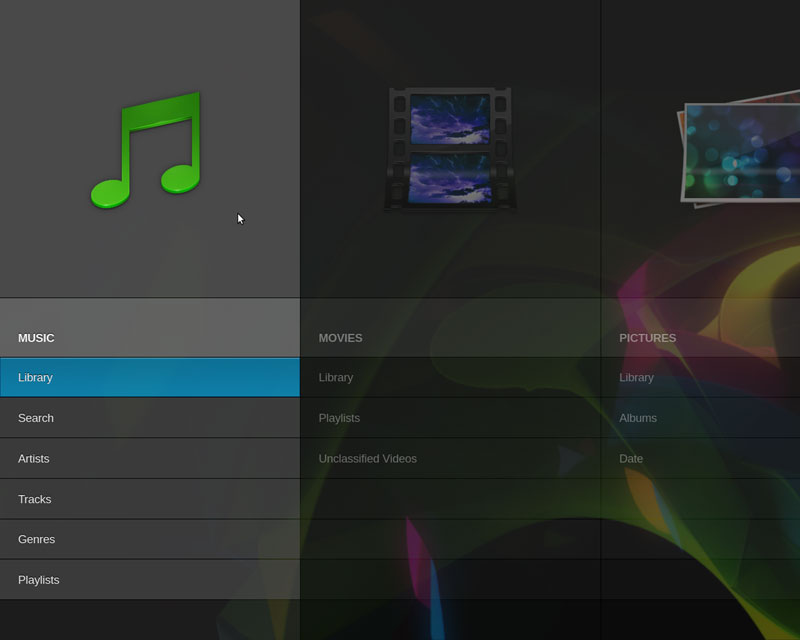The image size is (800, 640).
Task: Browse Albums under Pictures
Action: coord(701,418)
